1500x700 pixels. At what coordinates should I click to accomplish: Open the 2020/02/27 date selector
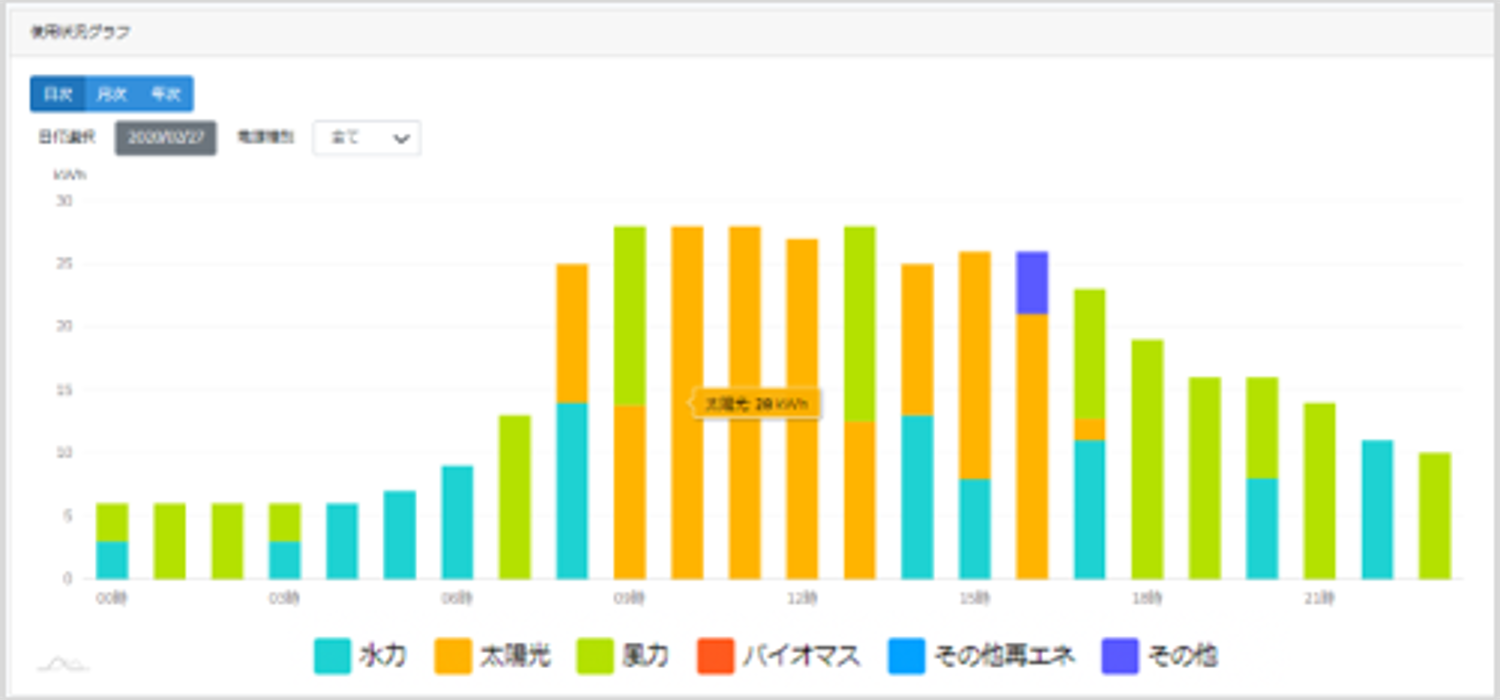point(165,137)
